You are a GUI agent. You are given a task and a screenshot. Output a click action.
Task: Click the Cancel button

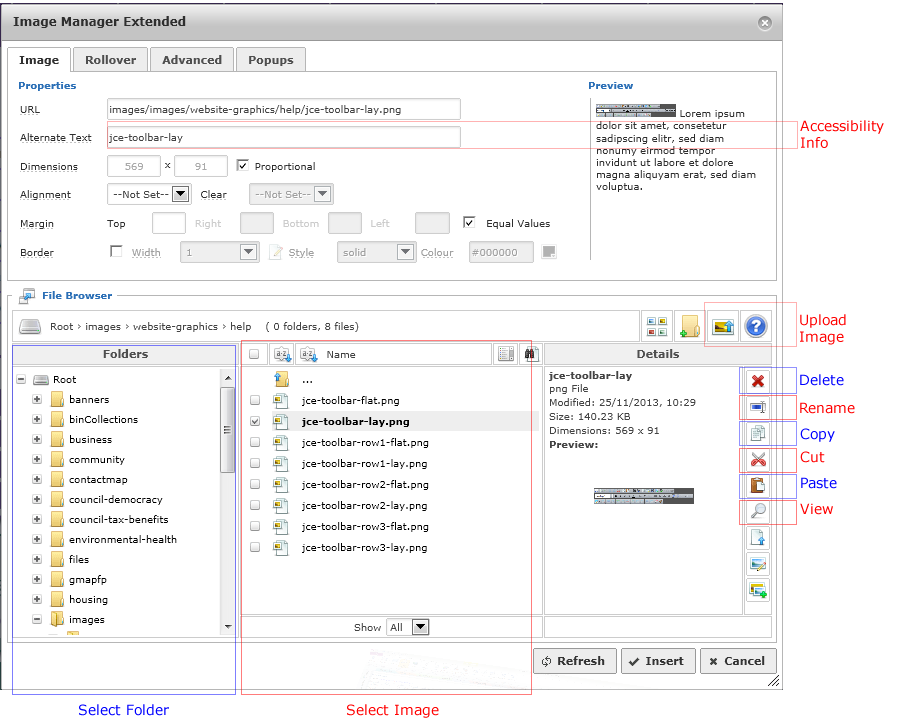[x=738, y=661]
